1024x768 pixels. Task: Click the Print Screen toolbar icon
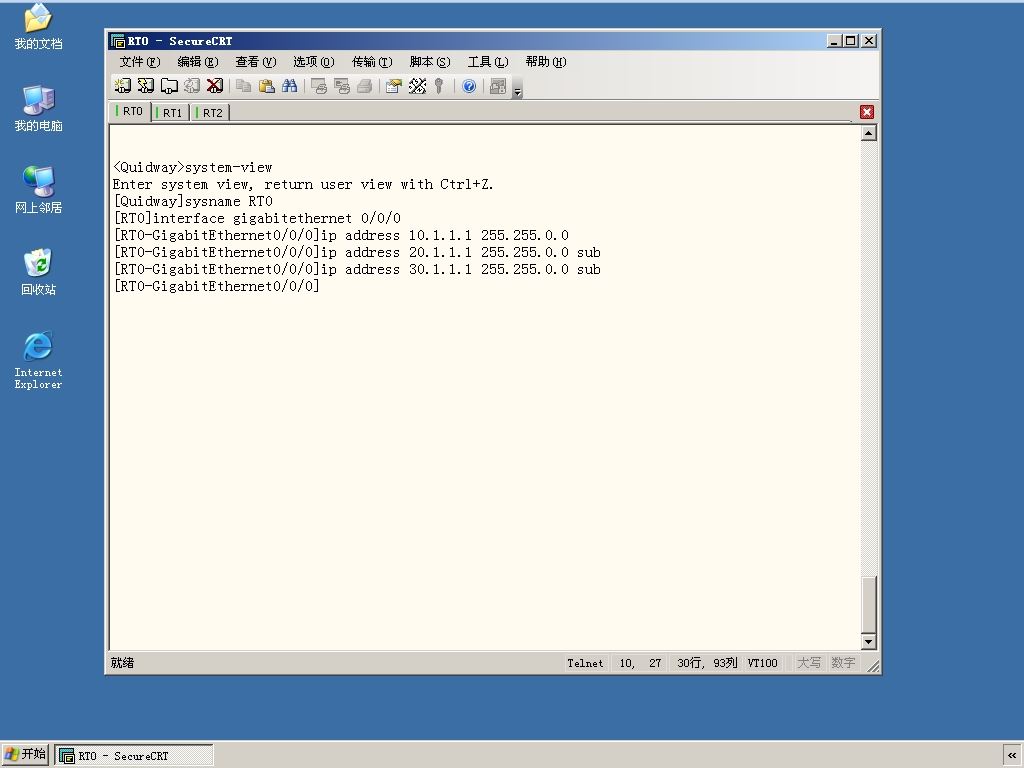click(x=319, y=86)
